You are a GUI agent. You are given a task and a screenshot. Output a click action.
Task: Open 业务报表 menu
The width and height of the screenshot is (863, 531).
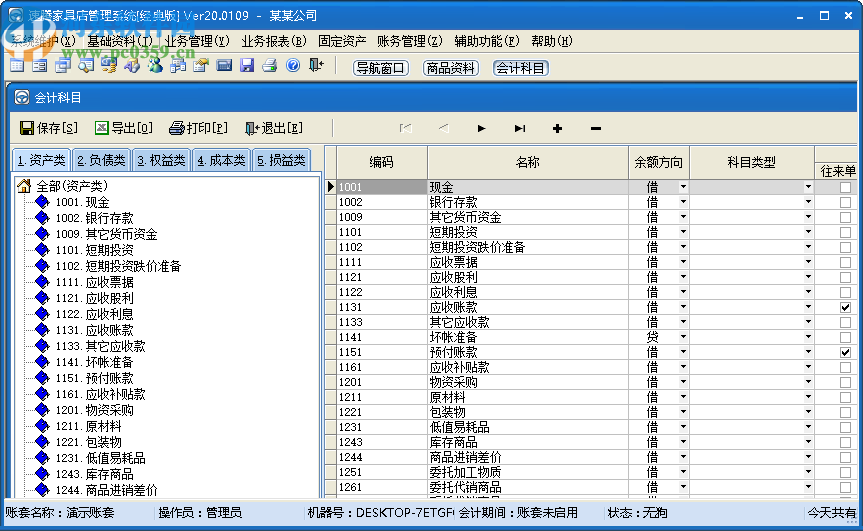click(273, 41)
